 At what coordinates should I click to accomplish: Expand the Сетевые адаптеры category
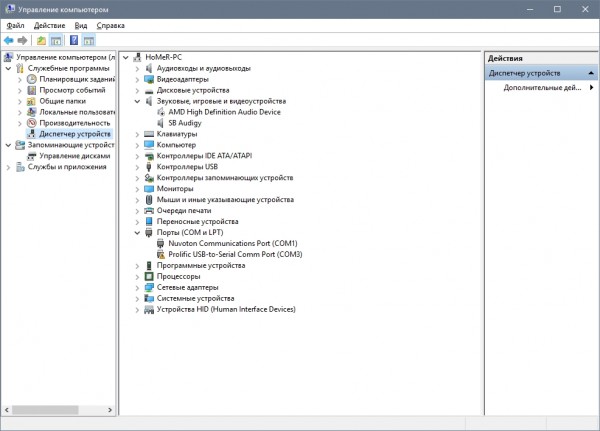137,287
